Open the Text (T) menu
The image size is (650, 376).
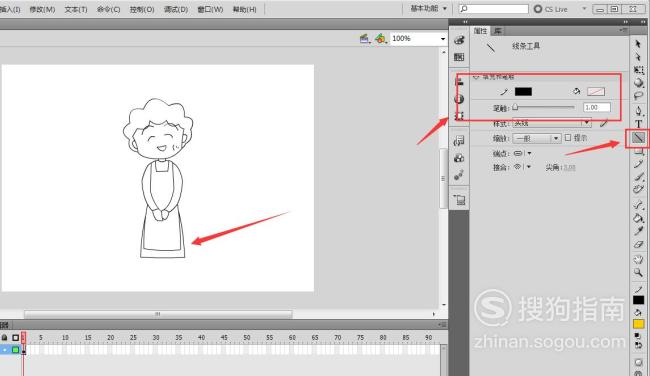(76, 9)
